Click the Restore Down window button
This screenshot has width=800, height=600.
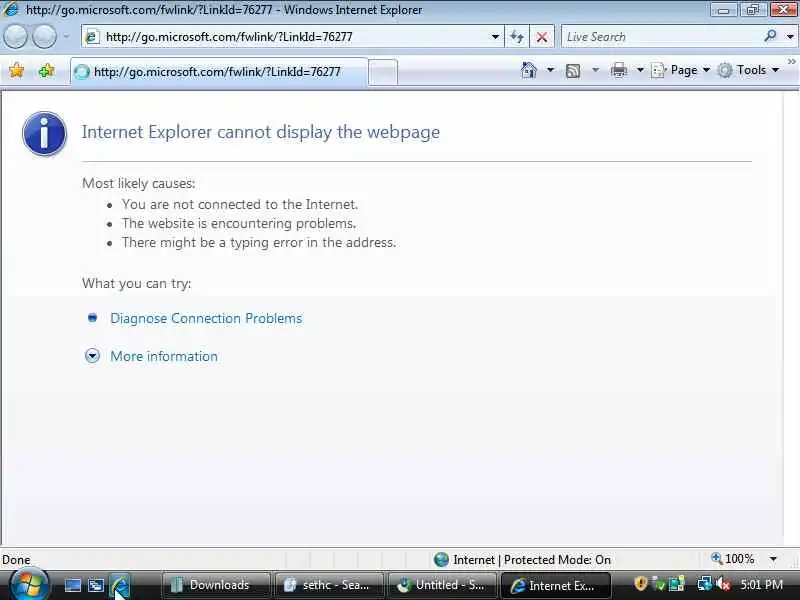click(754, 10)
